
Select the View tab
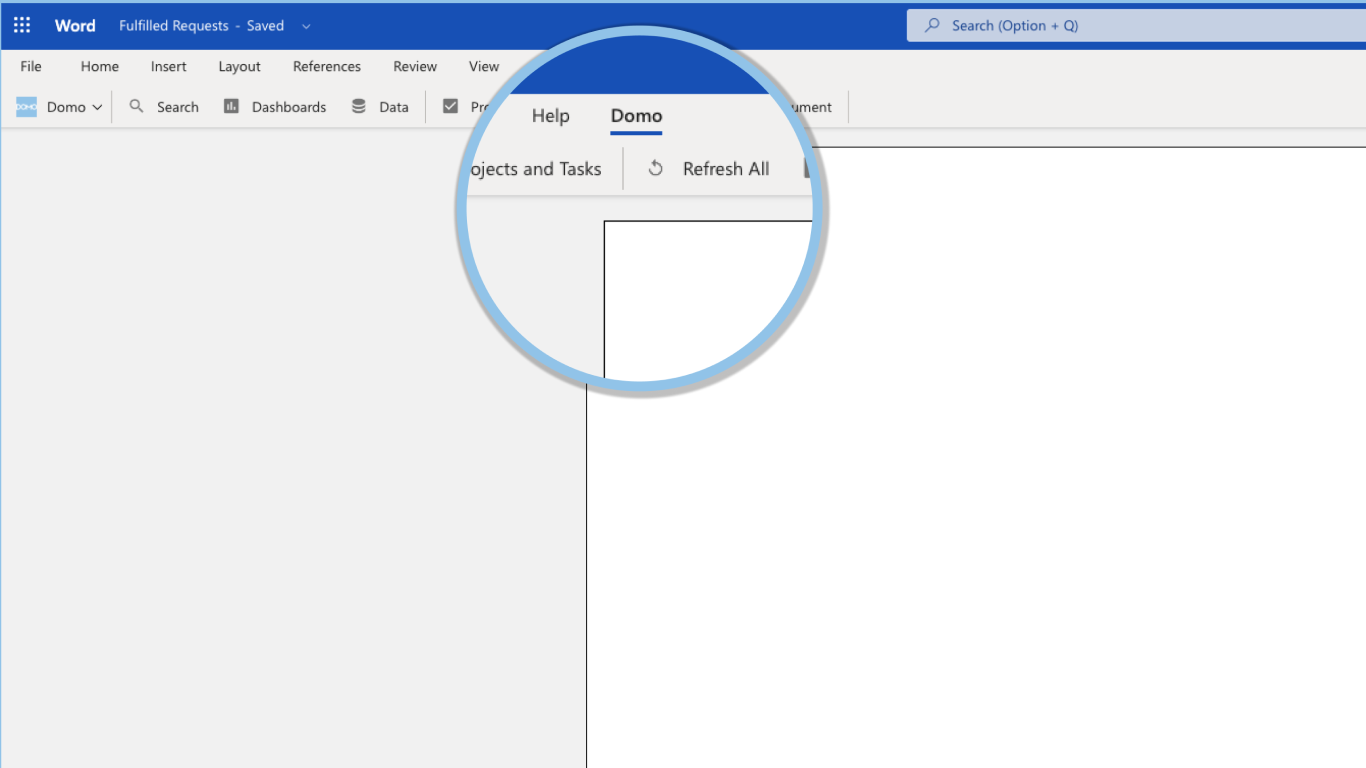click(484, 66)
